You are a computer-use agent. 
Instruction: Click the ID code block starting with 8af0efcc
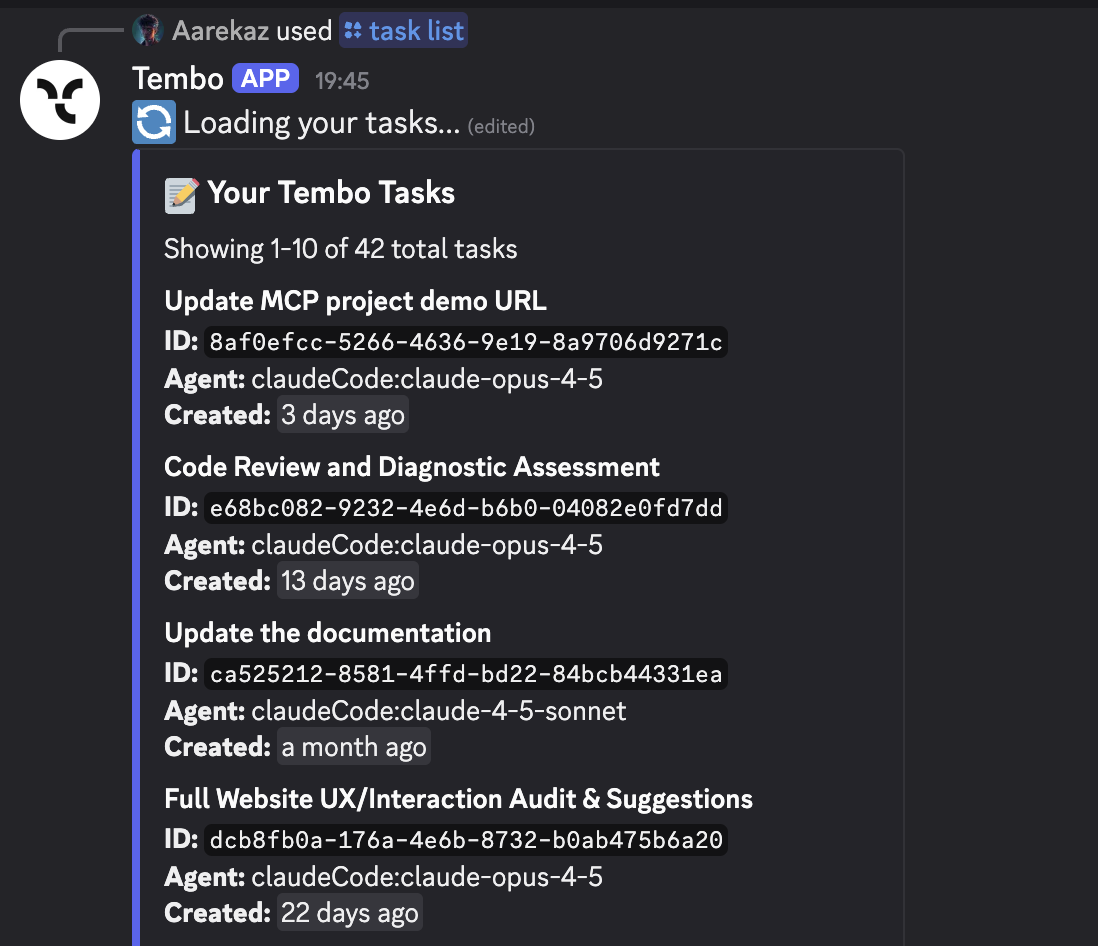pyautogui.click(x=466, y=342)
